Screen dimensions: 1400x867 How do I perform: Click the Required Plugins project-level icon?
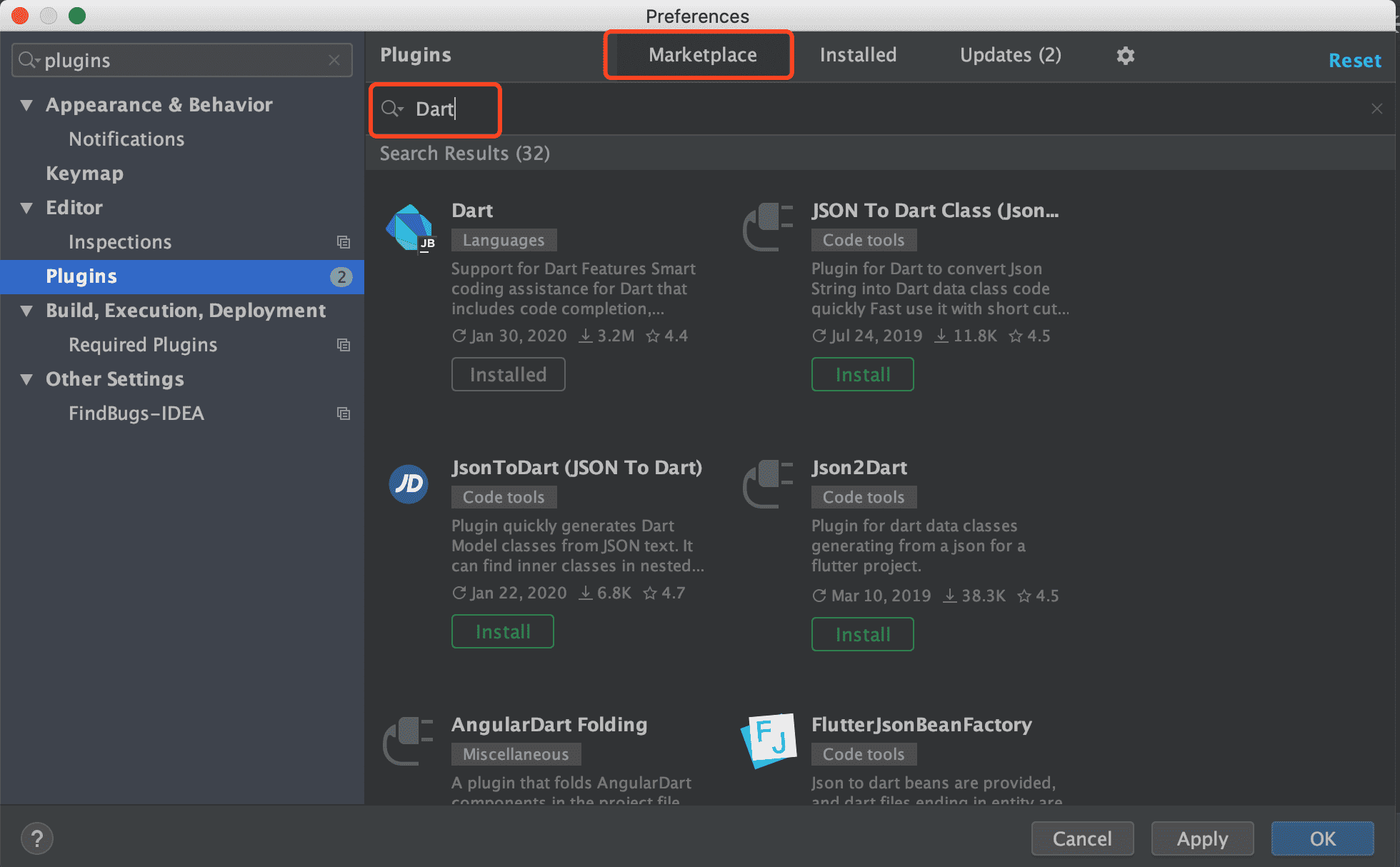coord(344,345)
